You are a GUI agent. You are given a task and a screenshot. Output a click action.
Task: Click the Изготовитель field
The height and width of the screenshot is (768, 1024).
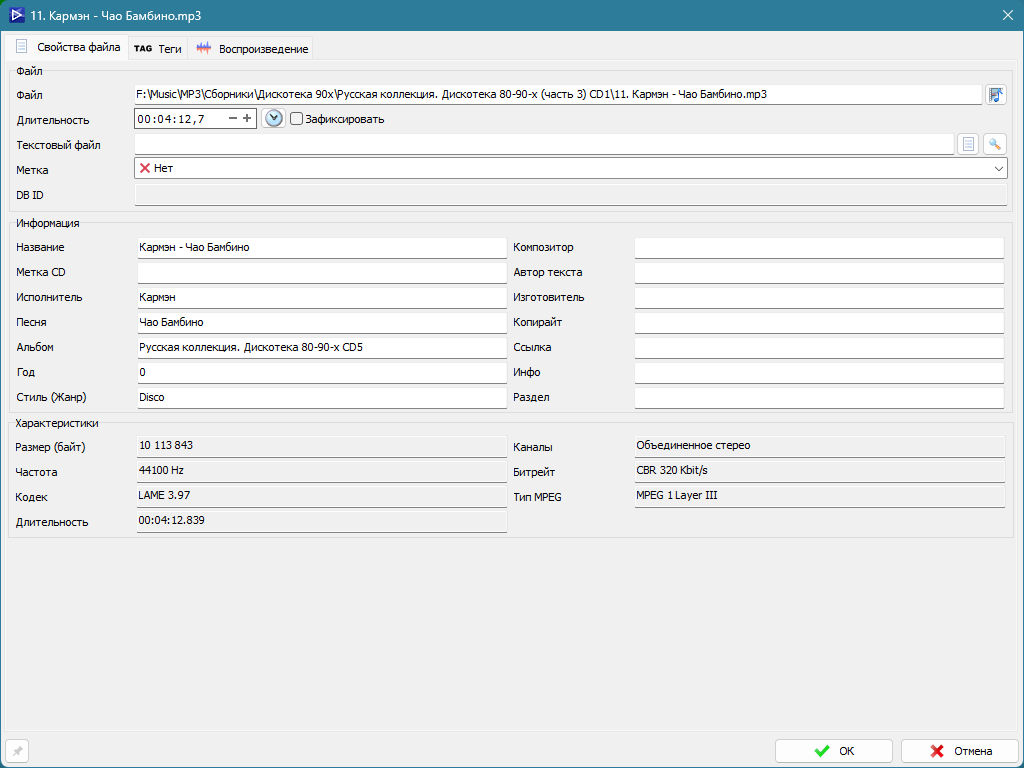click(819, 297)
